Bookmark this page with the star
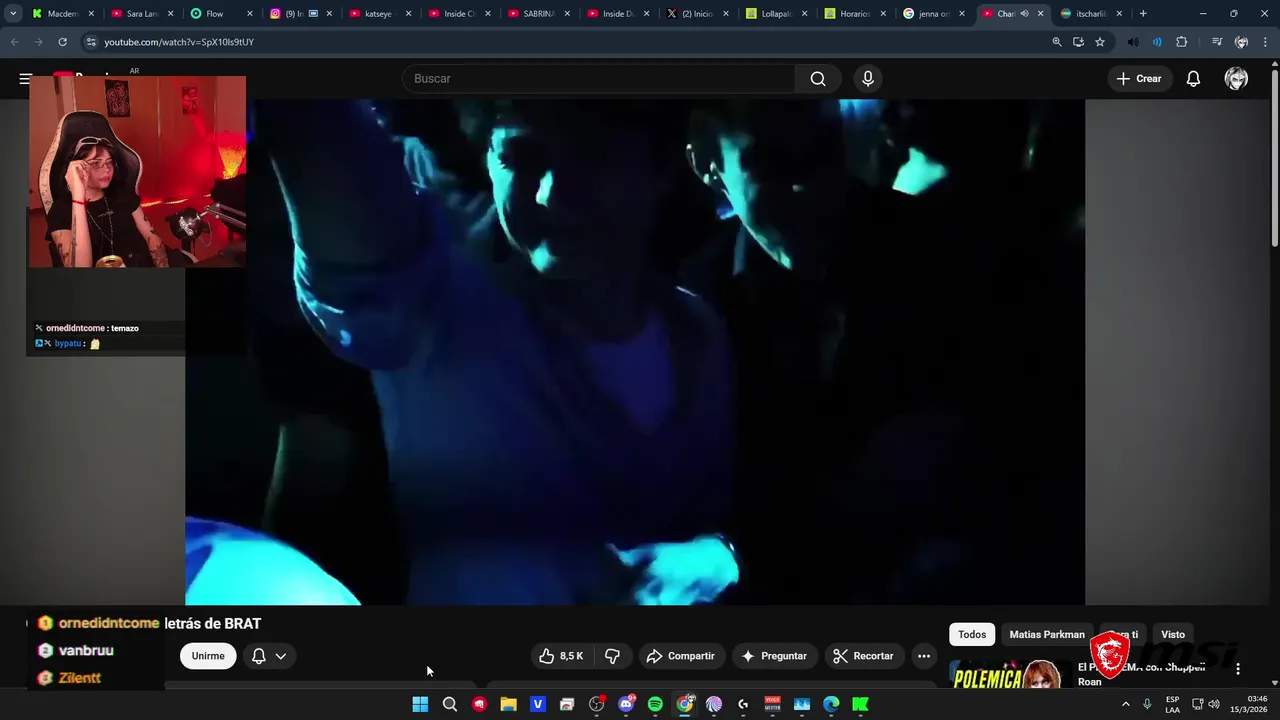 pos(1100,42)
